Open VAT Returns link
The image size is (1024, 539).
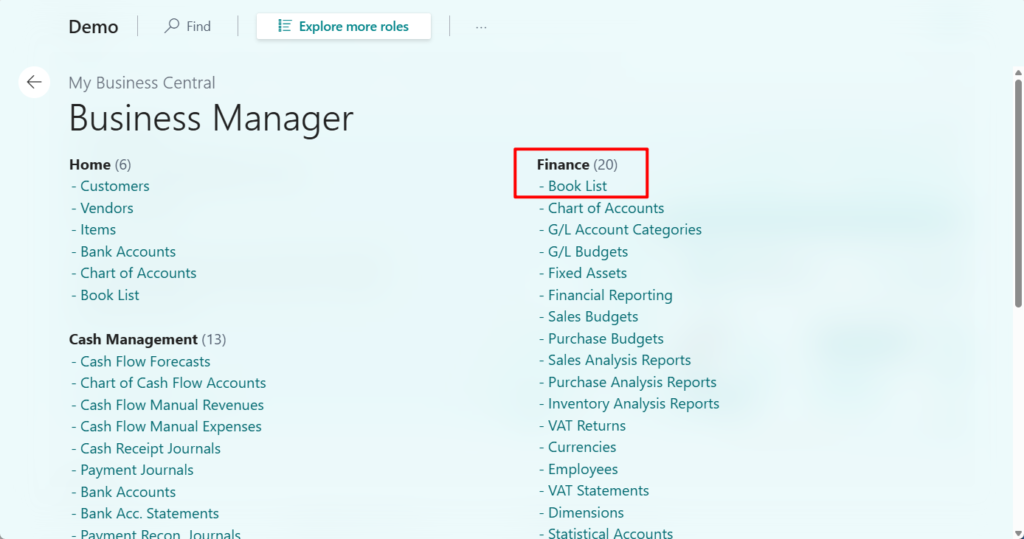tap(586, 426)
